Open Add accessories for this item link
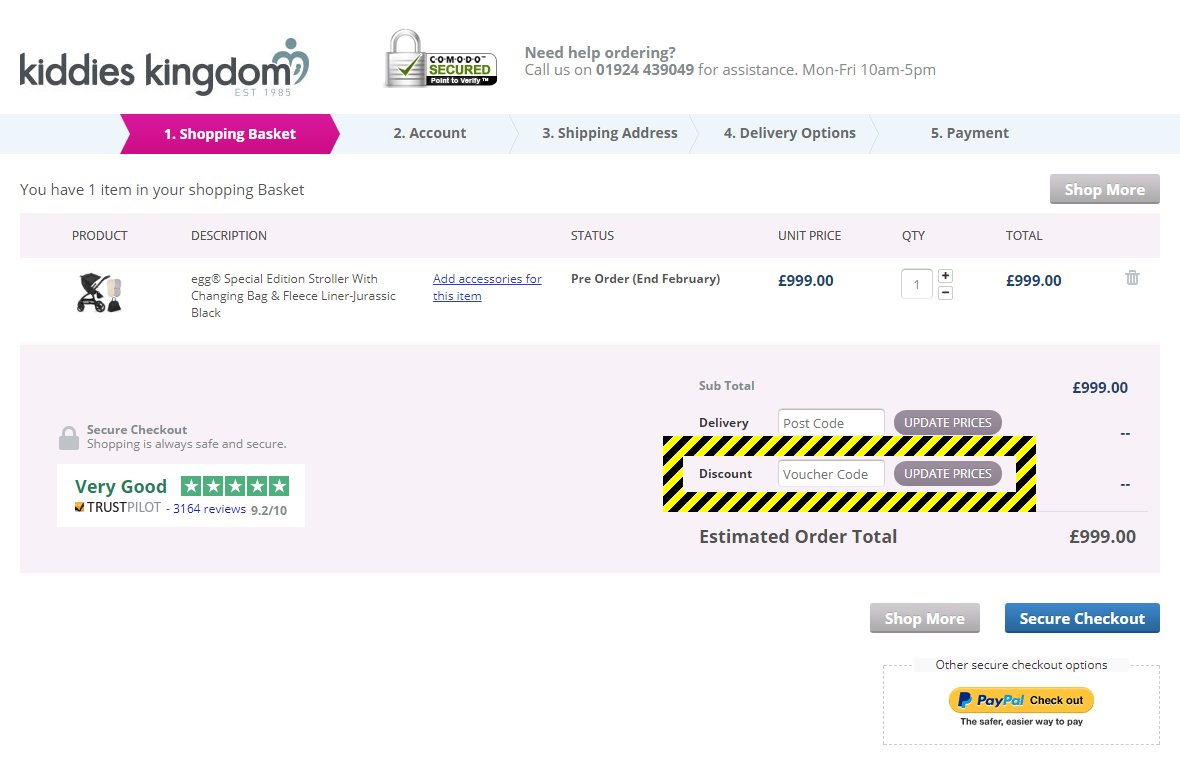The width and height of the screenshot is (1180, 760). click(487, 287)
